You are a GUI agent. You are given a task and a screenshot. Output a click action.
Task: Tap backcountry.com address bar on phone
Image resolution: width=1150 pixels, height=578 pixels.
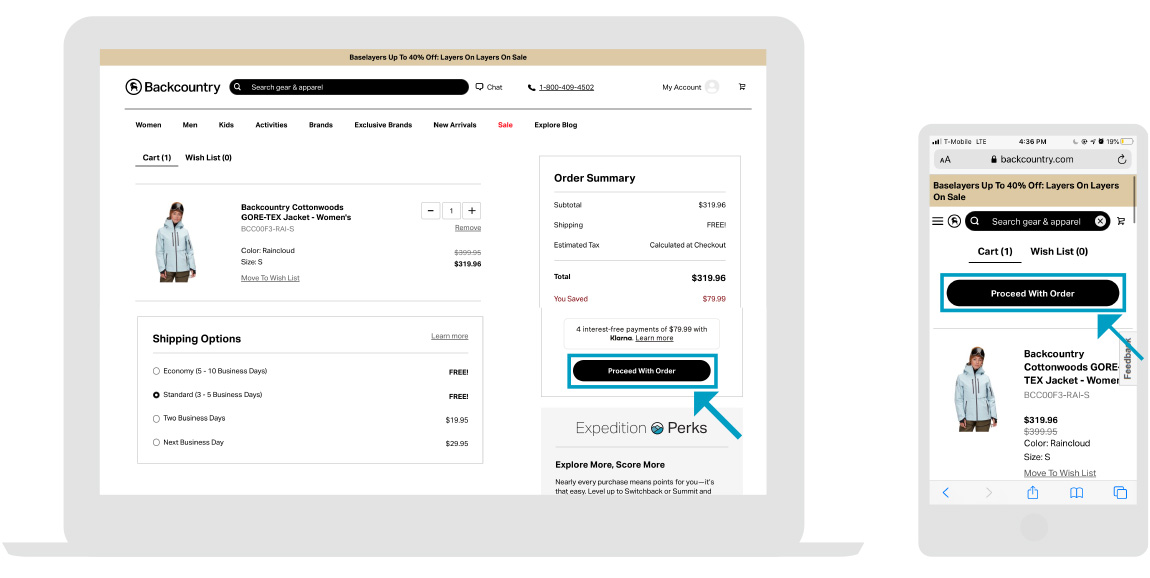(1033, 159)
